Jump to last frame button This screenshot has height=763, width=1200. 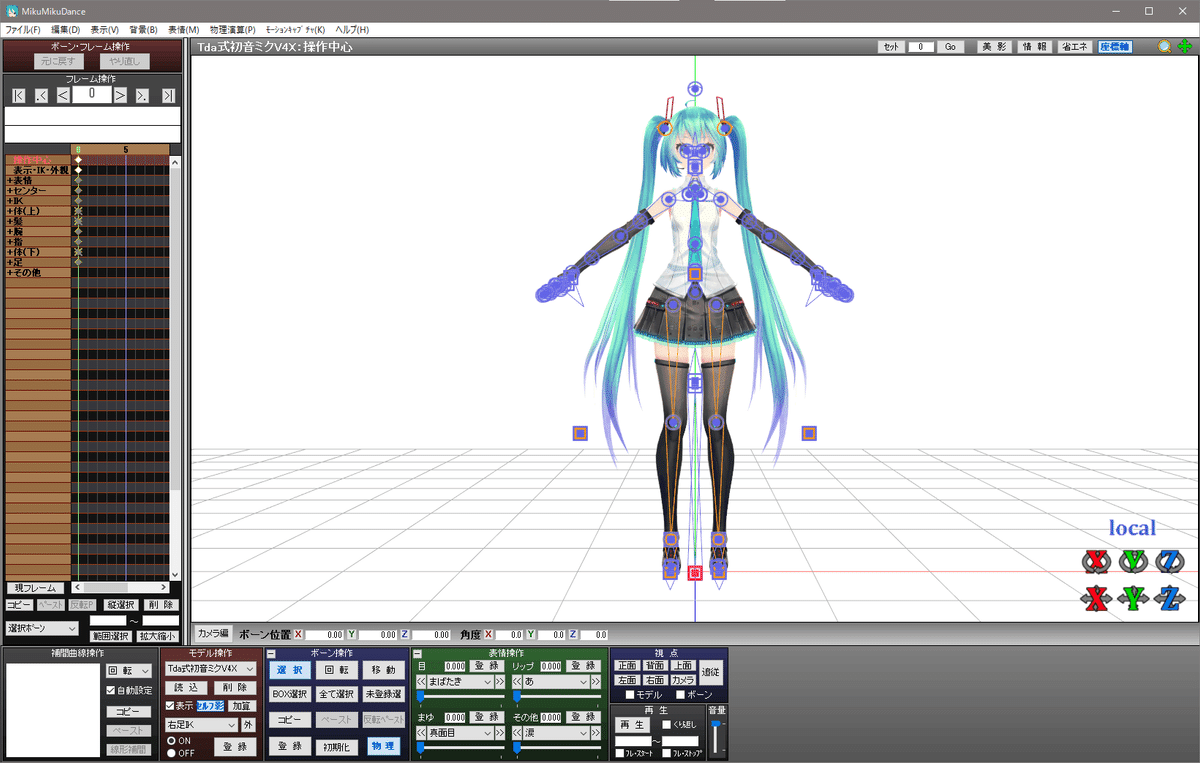point(168,95)
